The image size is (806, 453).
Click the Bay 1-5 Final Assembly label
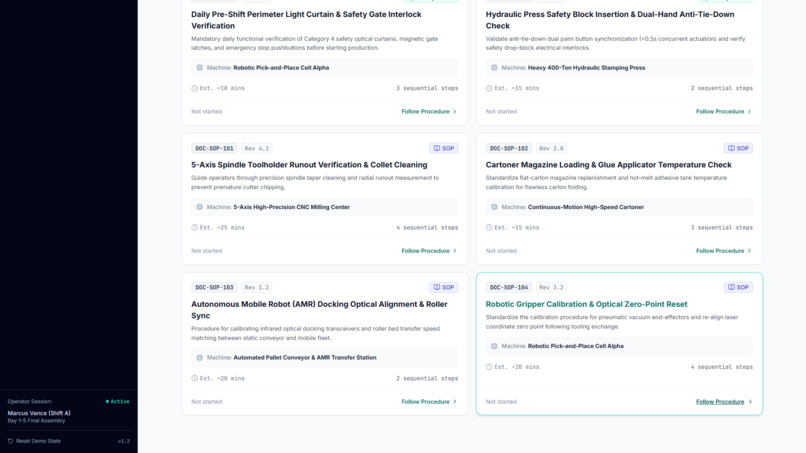pyautogui.click(x=36, y=421)
